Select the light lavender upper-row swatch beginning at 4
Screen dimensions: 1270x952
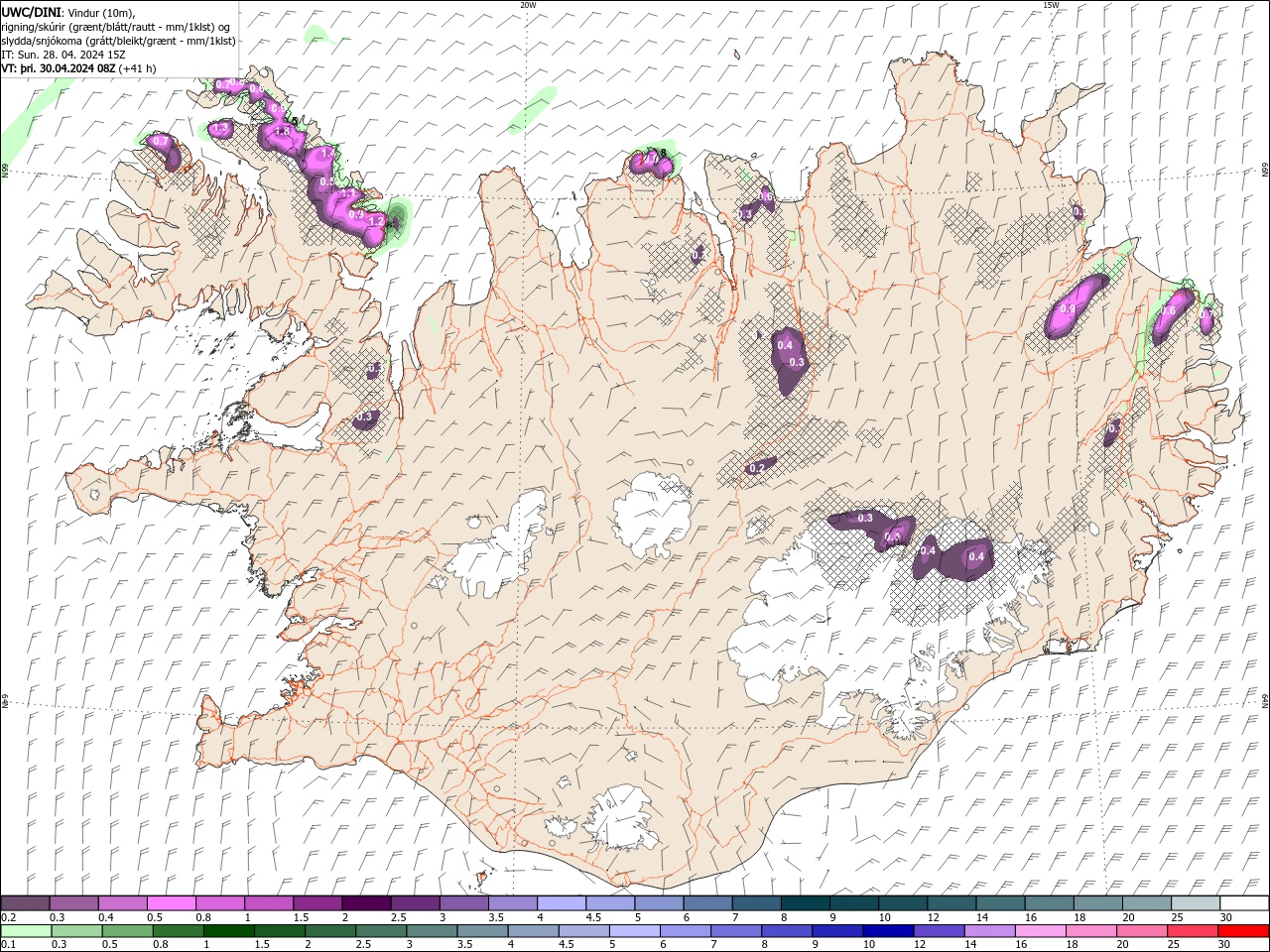click(562, 902)
